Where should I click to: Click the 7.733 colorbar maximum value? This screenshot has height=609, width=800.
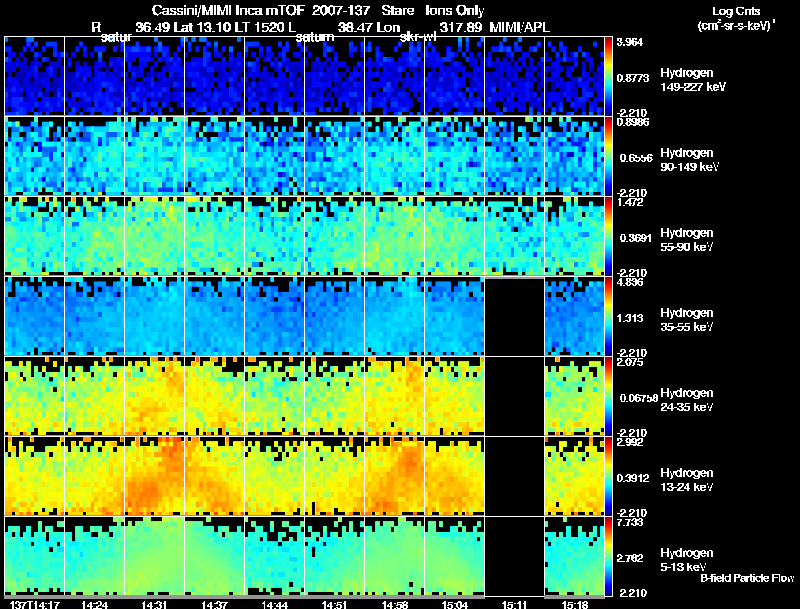tap(630, 522)
